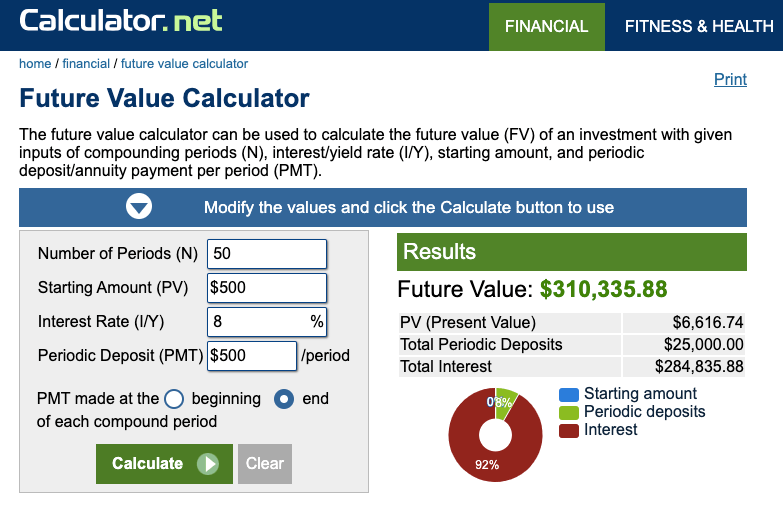Click the play arrow on Calculate button
The width and height of the screenshot is (783, 512).
tap(208, 464)
